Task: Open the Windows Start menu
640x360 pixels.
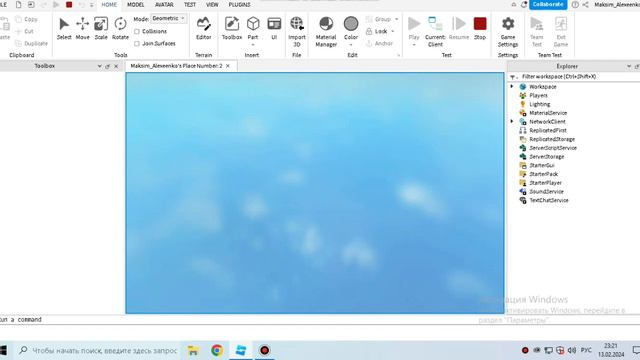Action: tap(3, 350)
